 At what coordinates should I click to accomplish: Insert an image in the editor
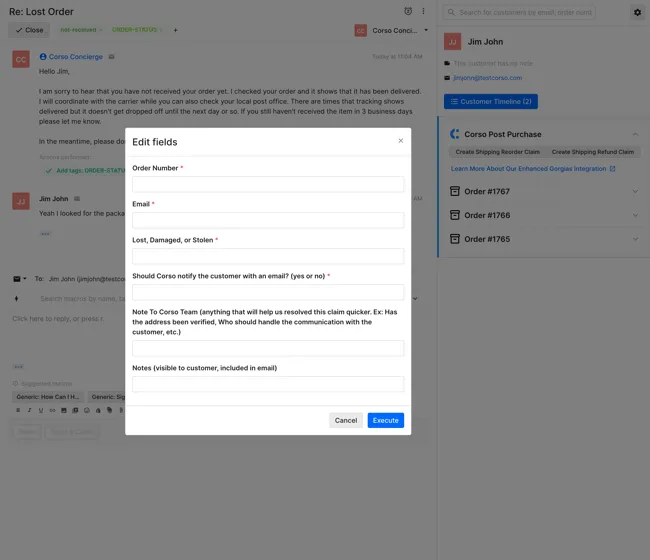64,410
